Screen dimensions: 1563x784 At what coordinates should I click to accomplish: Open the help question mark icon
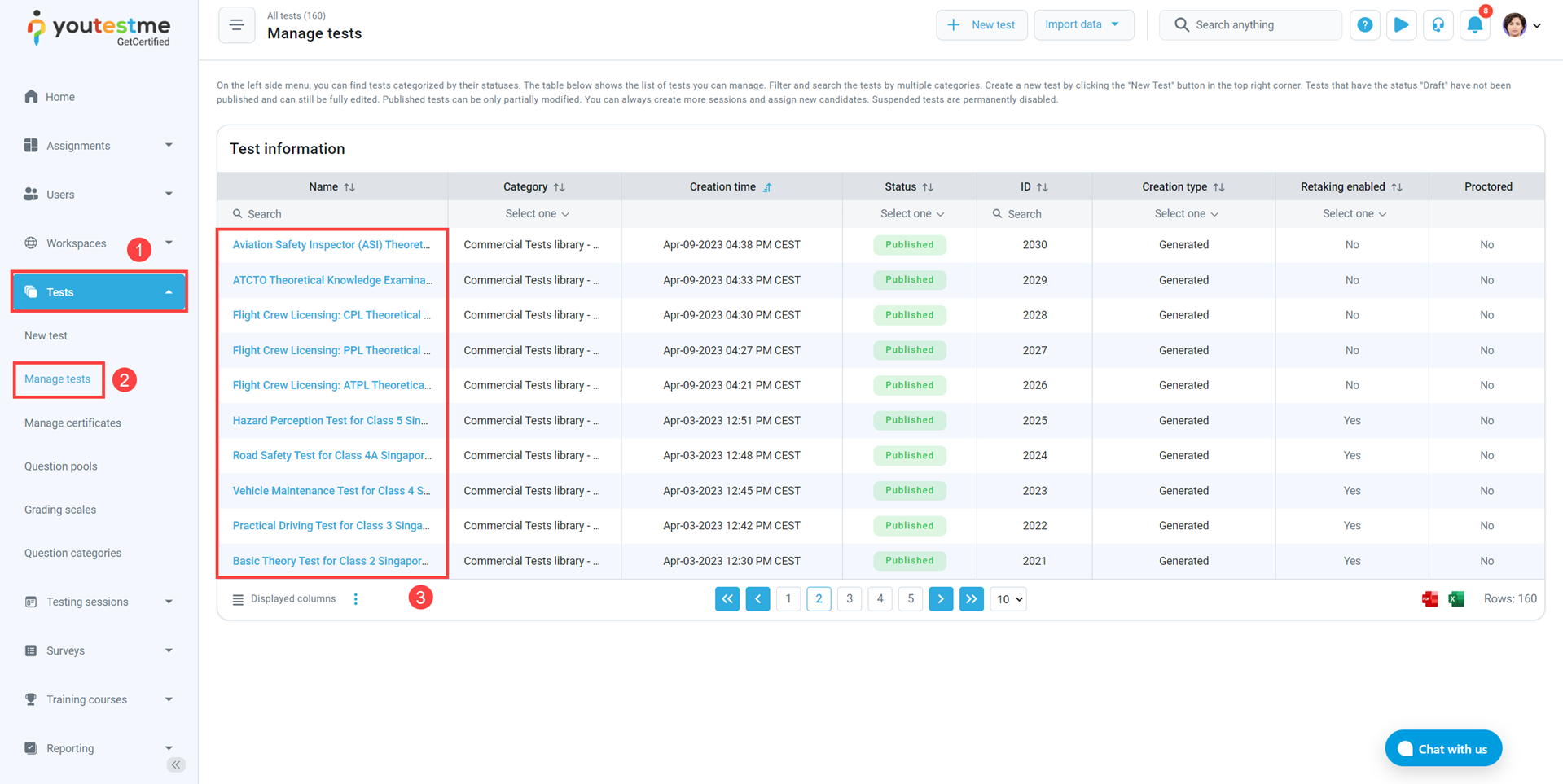pyautogui.click(x=1364, y=25)
